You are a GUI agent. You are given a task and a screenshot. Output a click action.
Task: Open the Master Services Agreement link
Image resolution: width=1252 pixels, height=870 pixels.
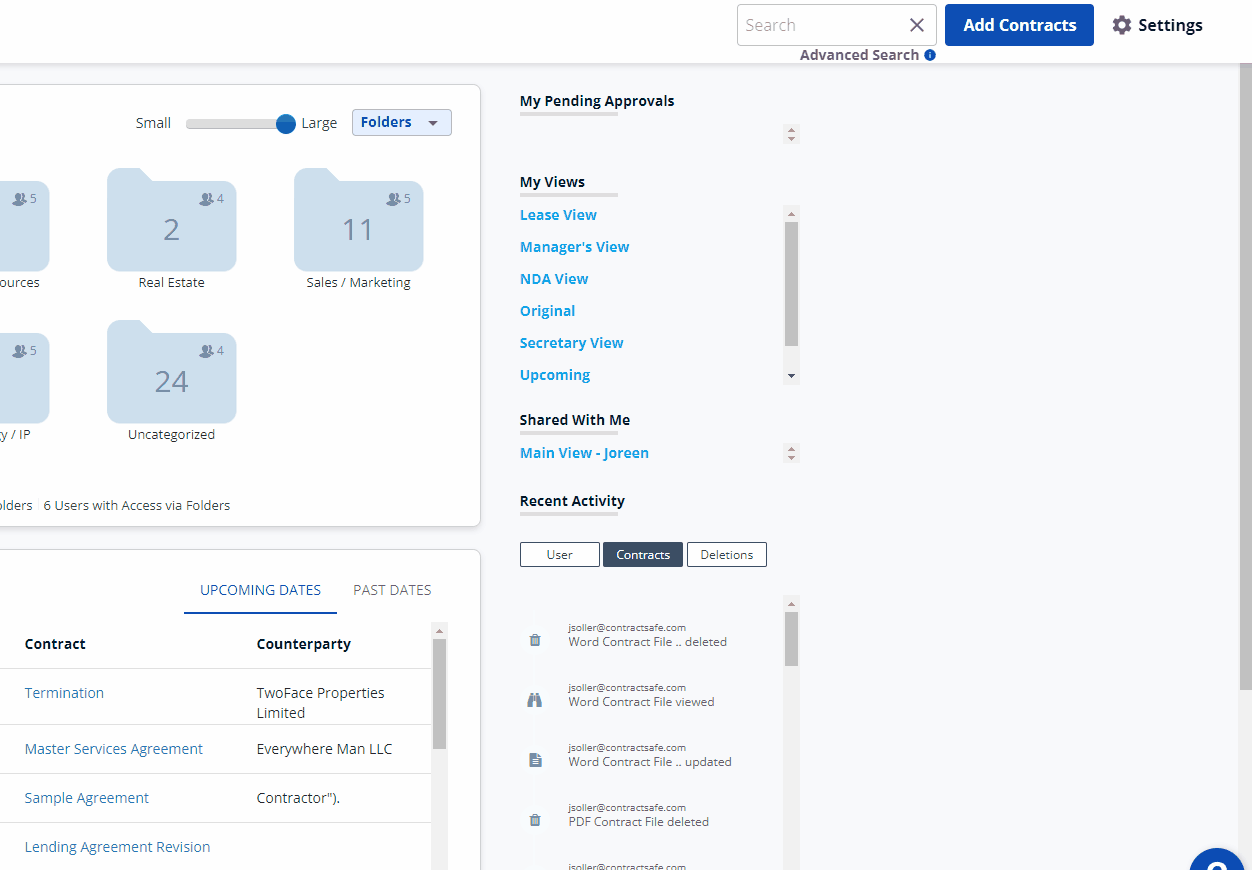pyautogui.click(x=114, y=749)
